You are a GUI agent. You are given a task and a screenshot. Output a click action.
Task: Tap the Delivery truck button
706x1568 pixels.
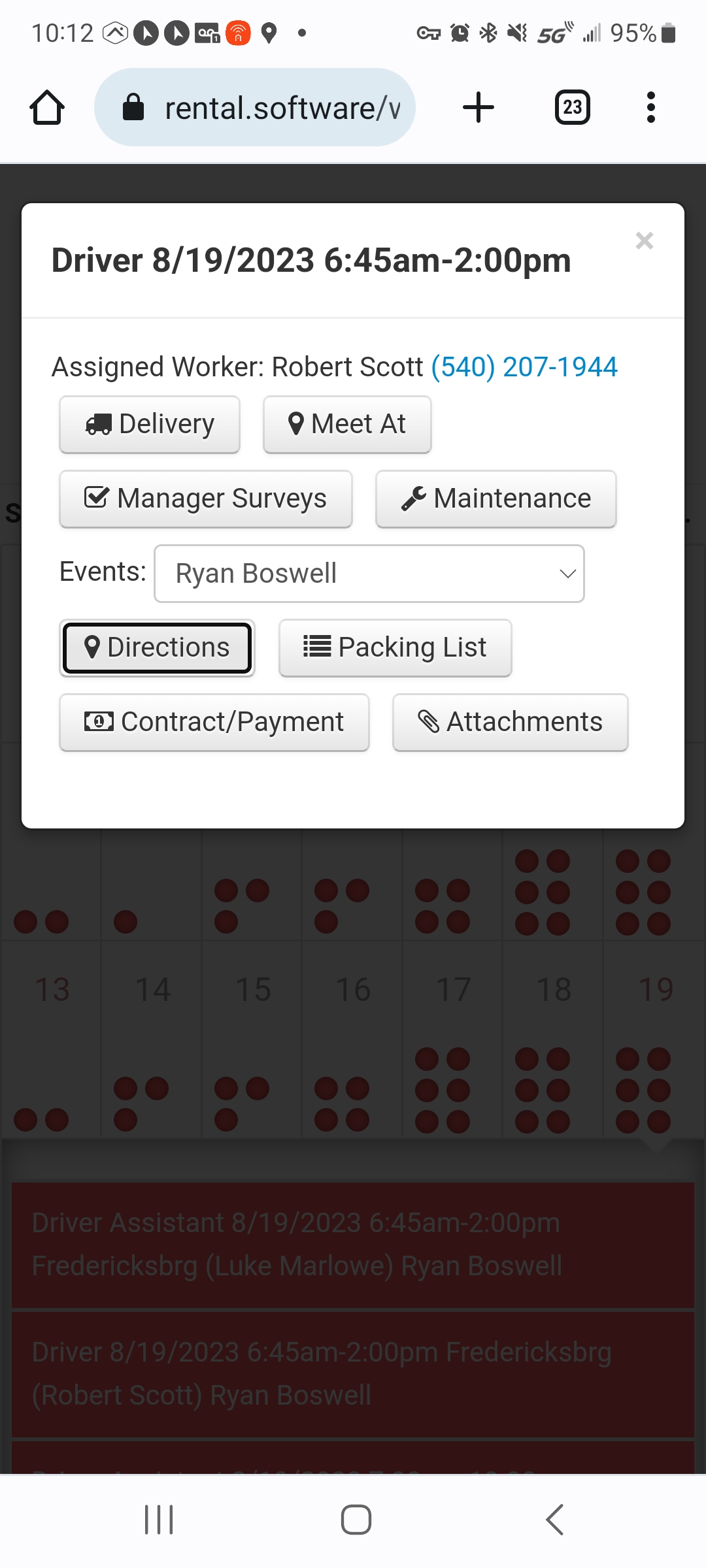tap(150, 424)
